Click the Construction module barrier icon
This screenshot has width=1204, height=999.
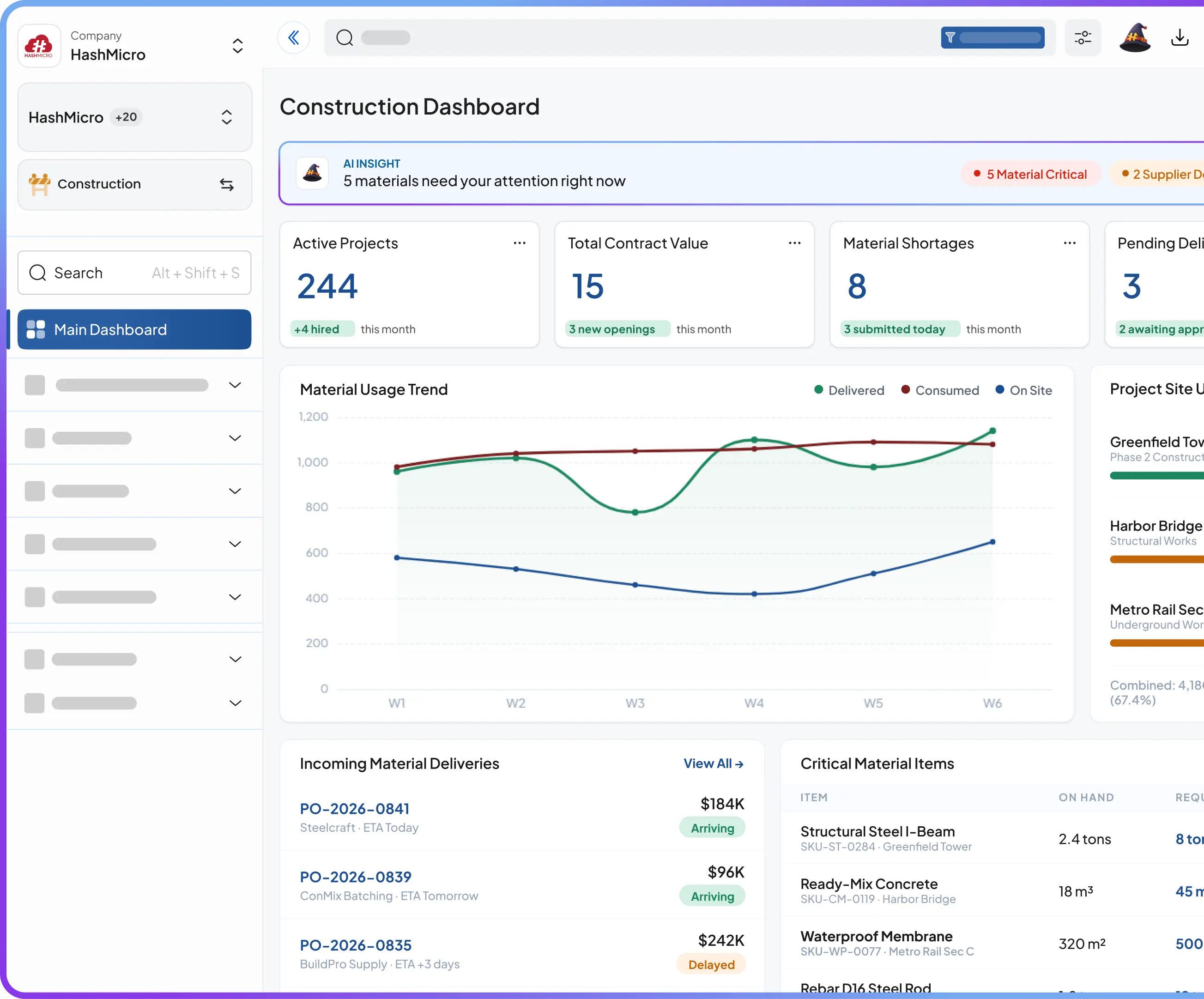pyautogui.click(x=40, y=184)
